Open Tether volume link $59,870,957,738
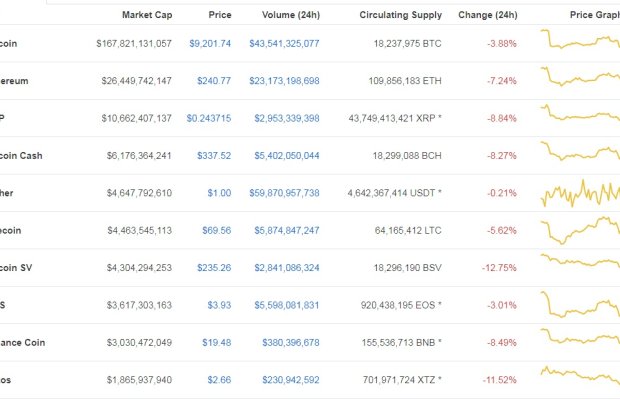 pos(284,193)
